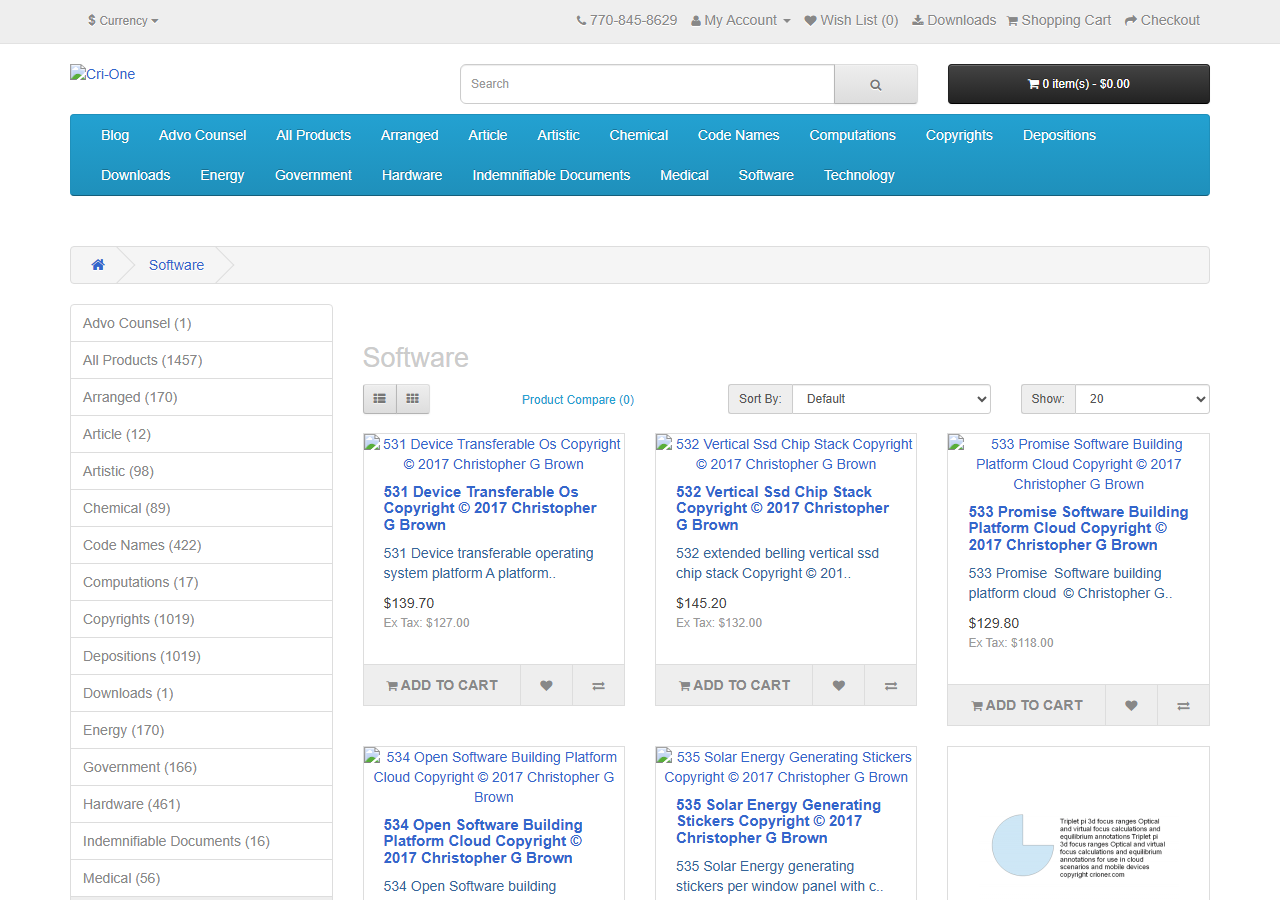Go to the home breadcrumb icon

98,265
